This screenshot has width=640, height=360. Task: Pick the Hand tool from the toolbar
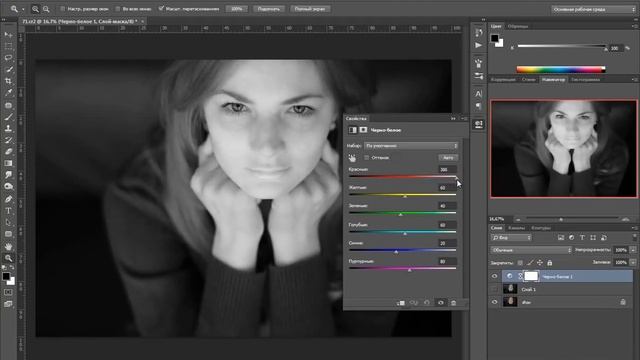(x=8, y=247)
